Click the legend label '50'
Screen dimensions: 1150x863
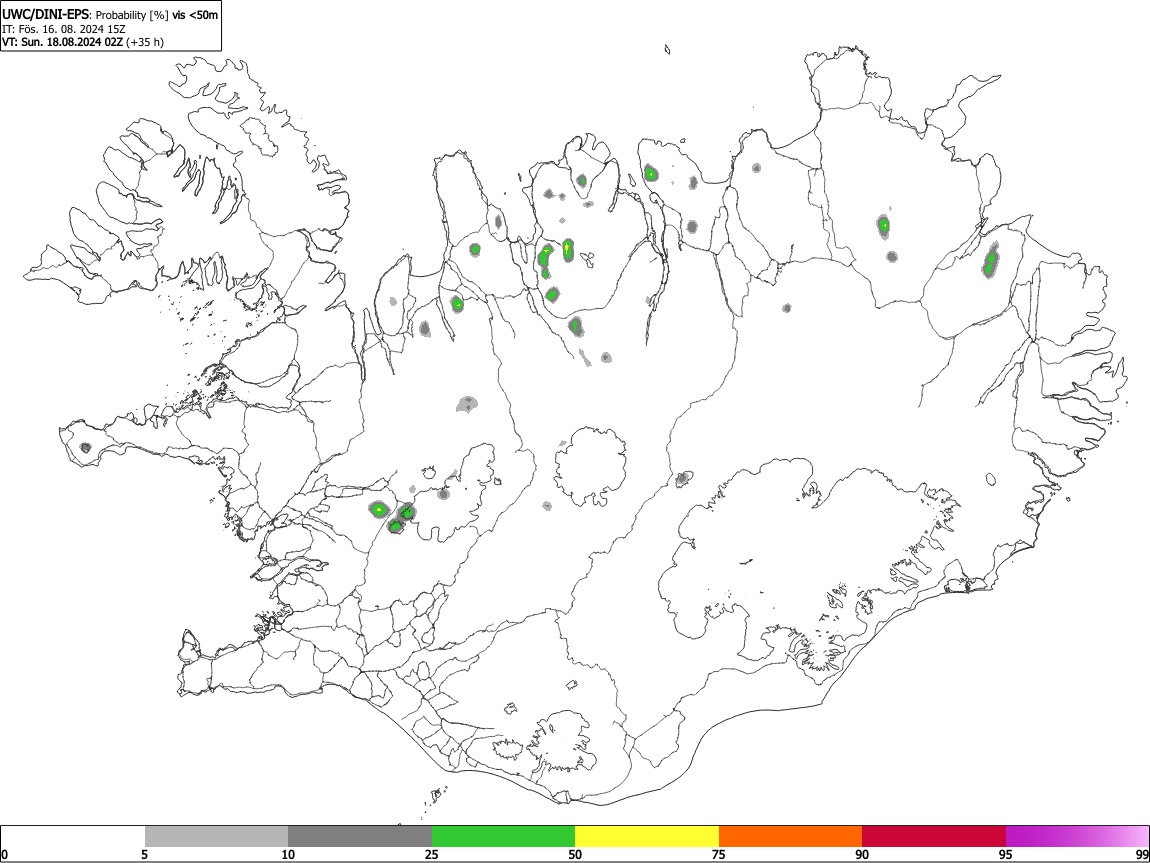(x=575, y=854)
